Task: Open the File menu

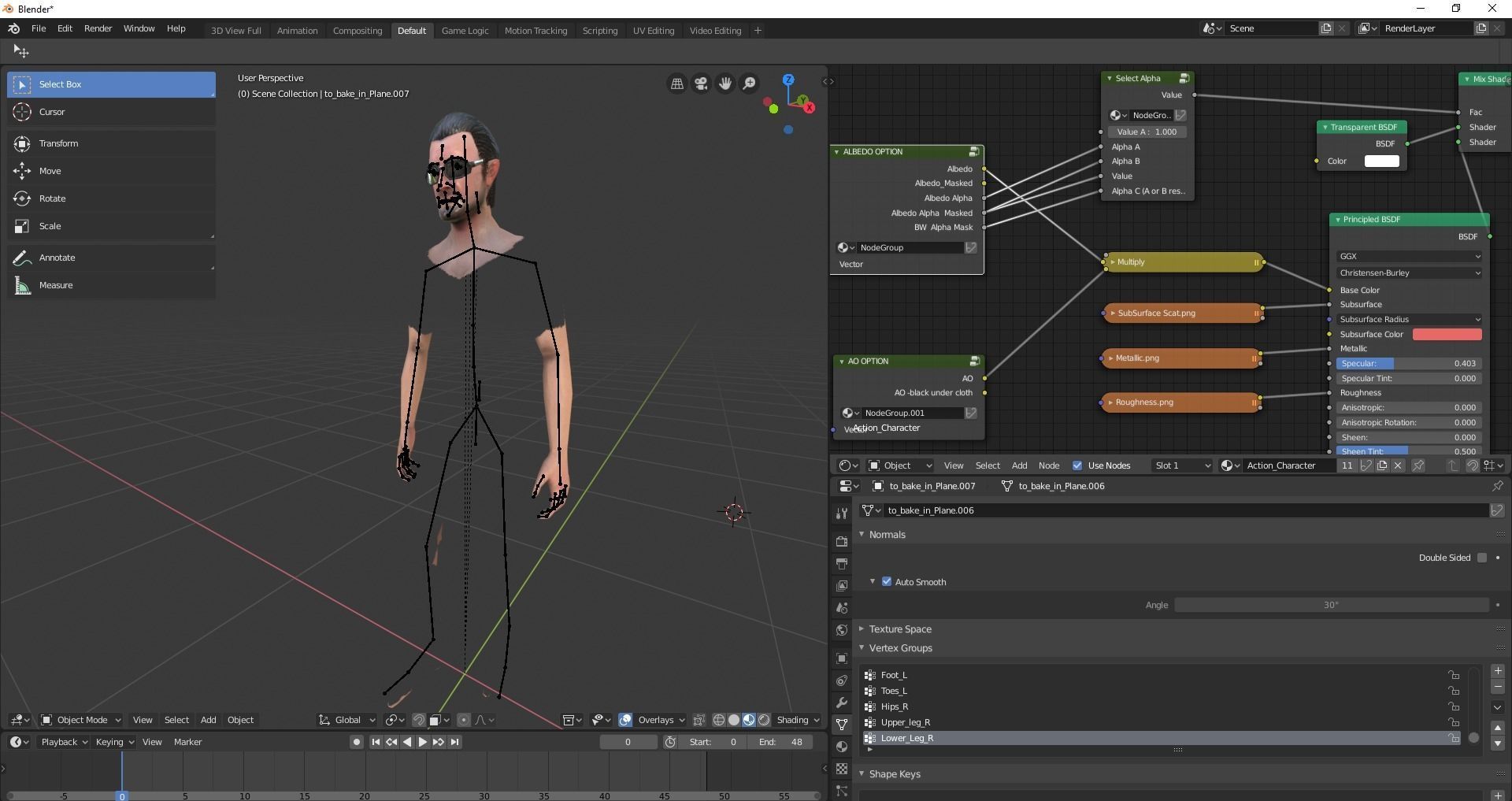Action: click(39, 28)
